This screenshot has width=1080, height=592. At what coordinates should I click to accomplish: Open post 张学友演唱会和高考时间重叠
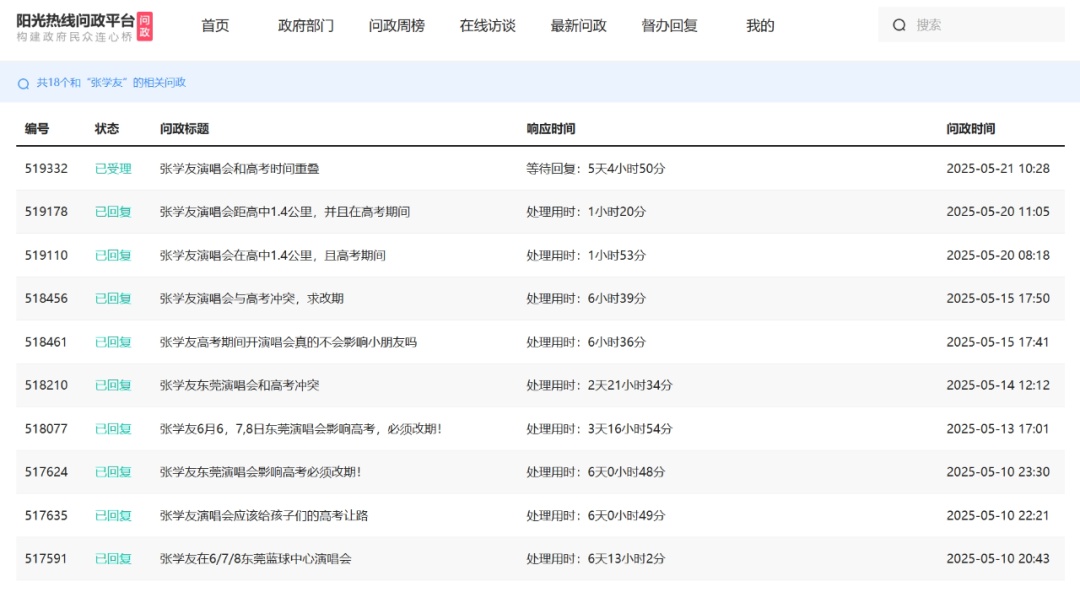point(240,168)
